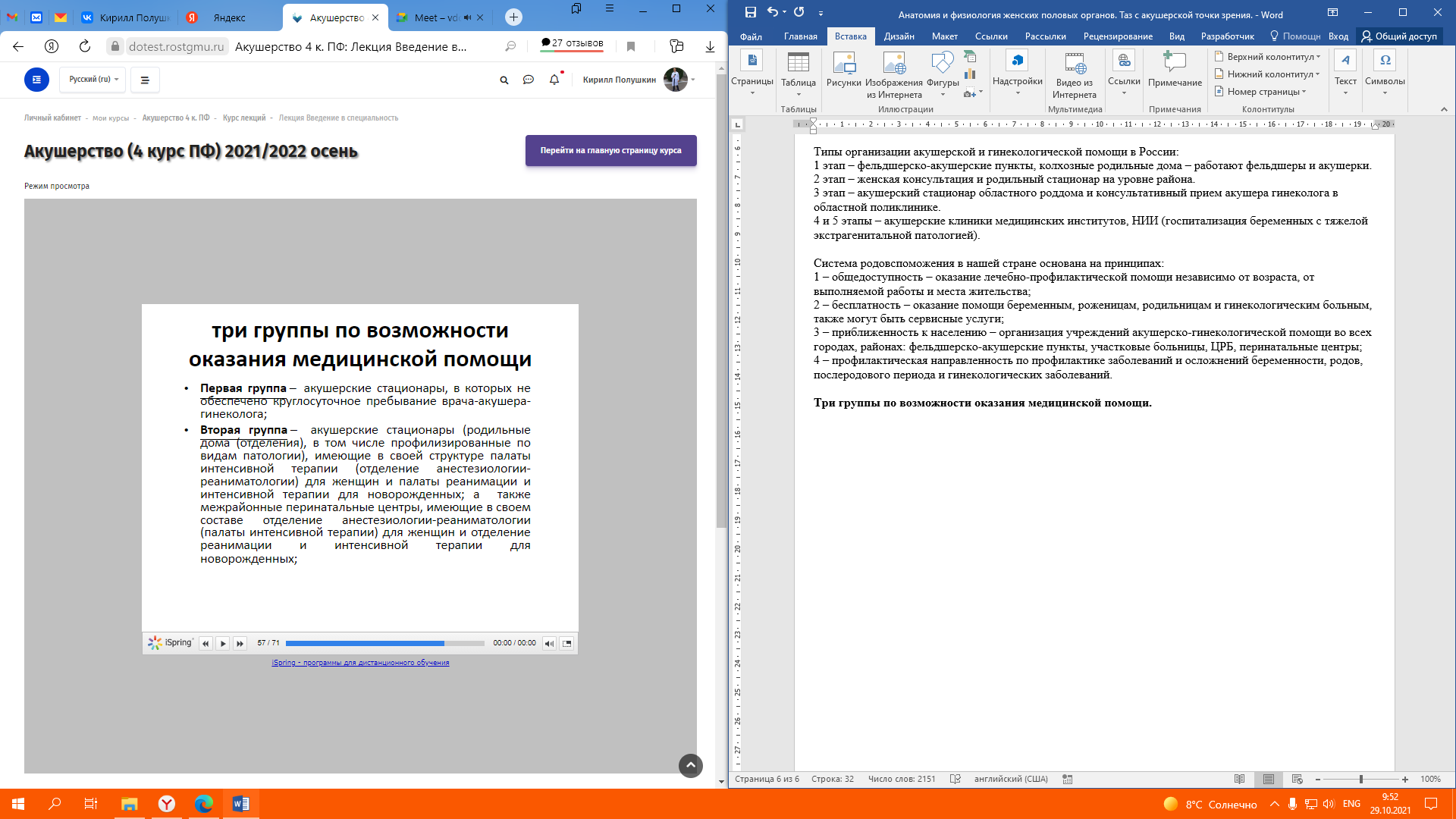Open the Фигуры shapes gallery
Screen dimensions: 1456x819
coord(943,73)
